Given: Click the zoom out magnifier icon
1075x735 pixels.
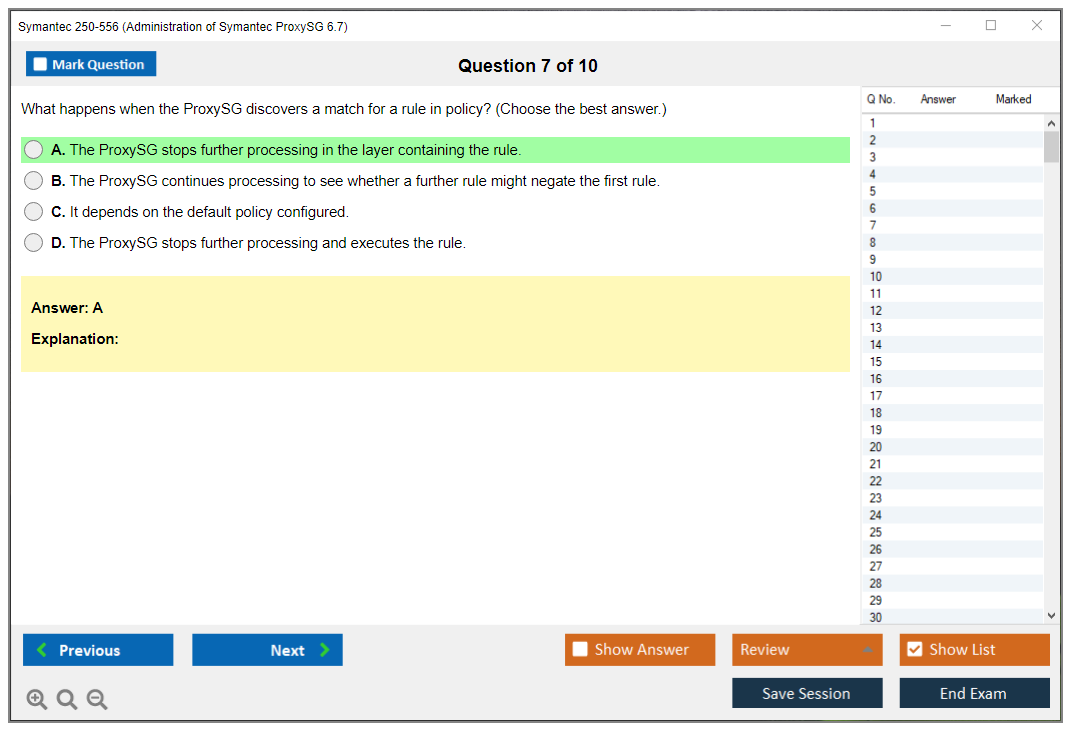Looking at the screenshot, I should pyautogui.click(x=97, y=700).
